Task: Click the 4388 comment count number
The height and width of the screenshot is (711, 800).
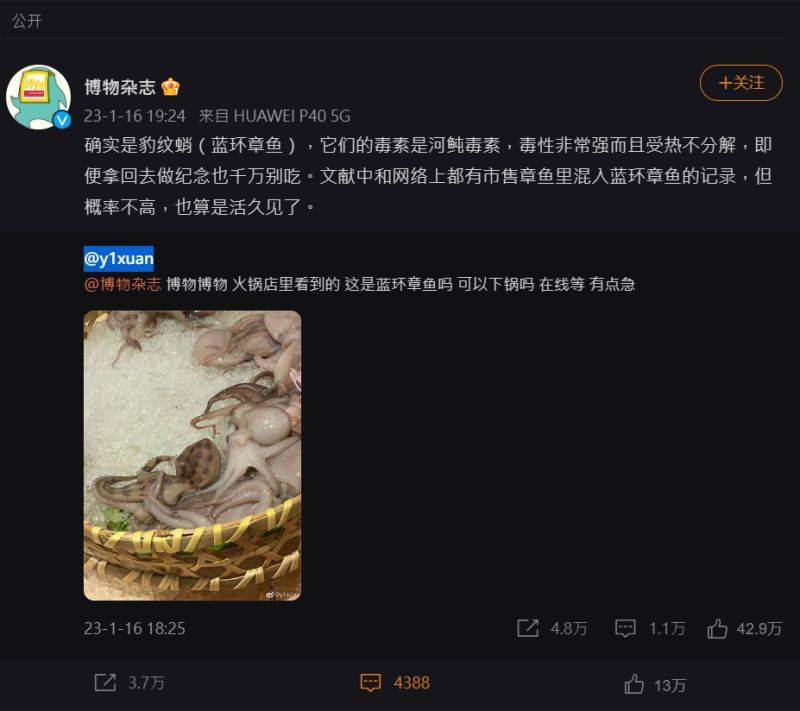Action: pos(412,683)
